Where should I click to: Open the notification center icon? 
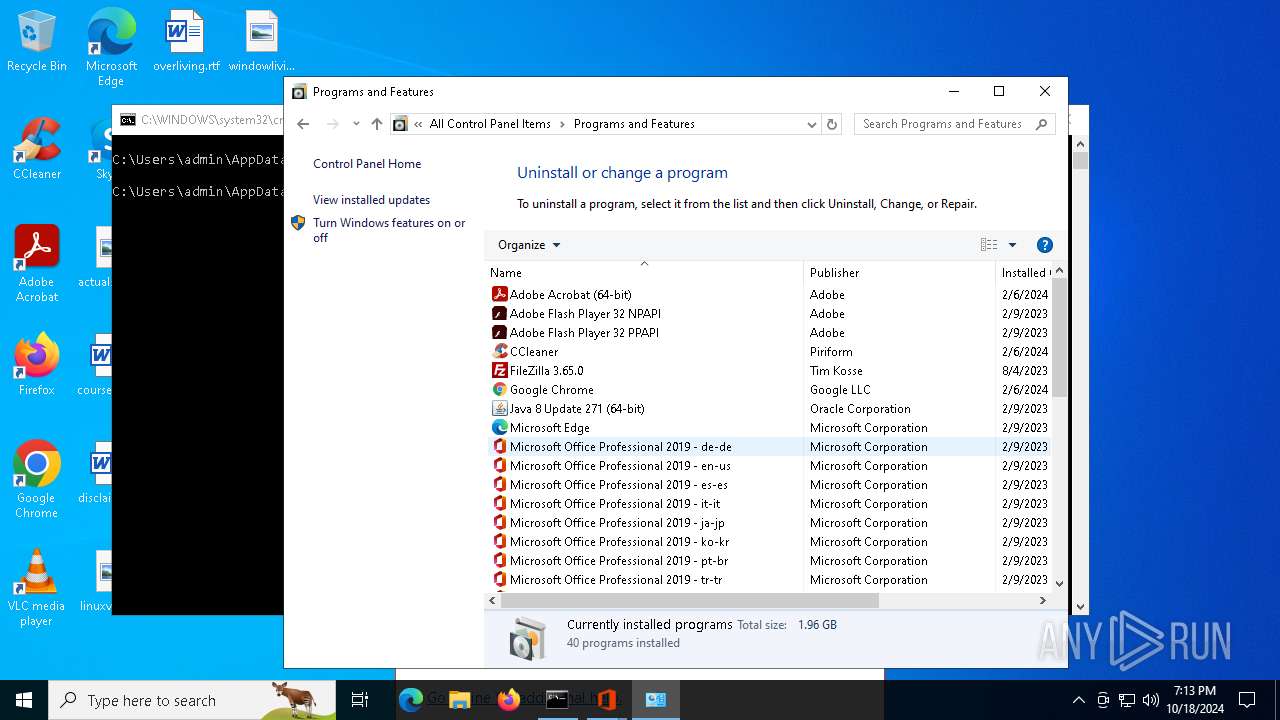(x=1247, y=700)
